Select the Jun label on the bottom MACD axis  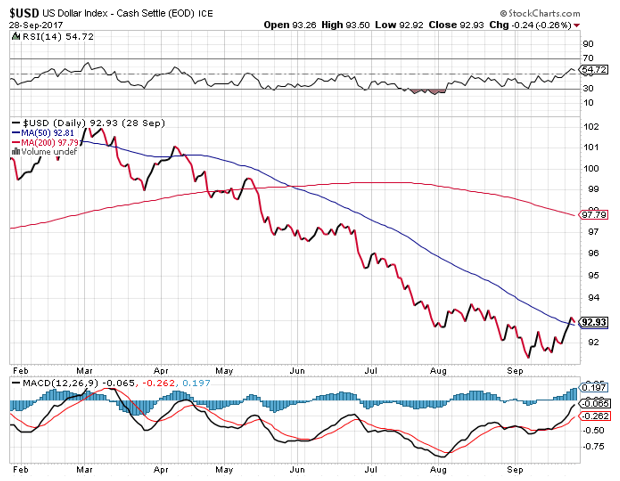[296, 467]
